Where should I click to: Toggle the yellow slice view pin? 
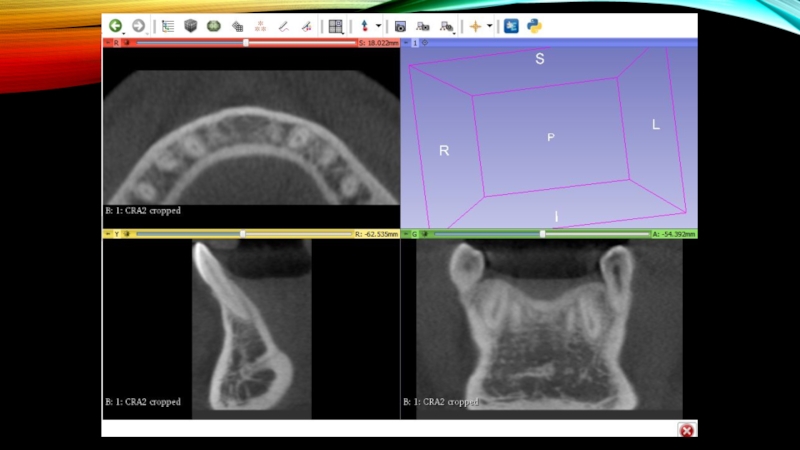108,234
